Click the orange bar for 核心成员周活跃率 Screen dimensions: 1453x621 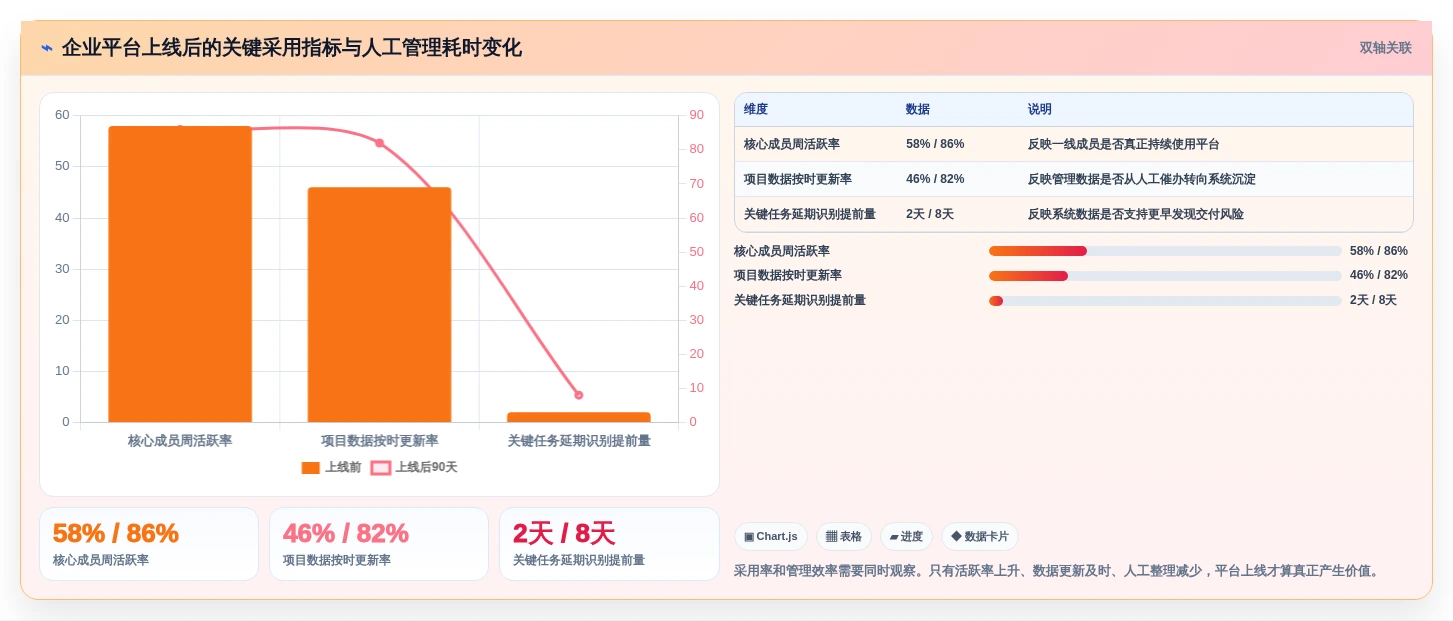(x=180, y=274)
